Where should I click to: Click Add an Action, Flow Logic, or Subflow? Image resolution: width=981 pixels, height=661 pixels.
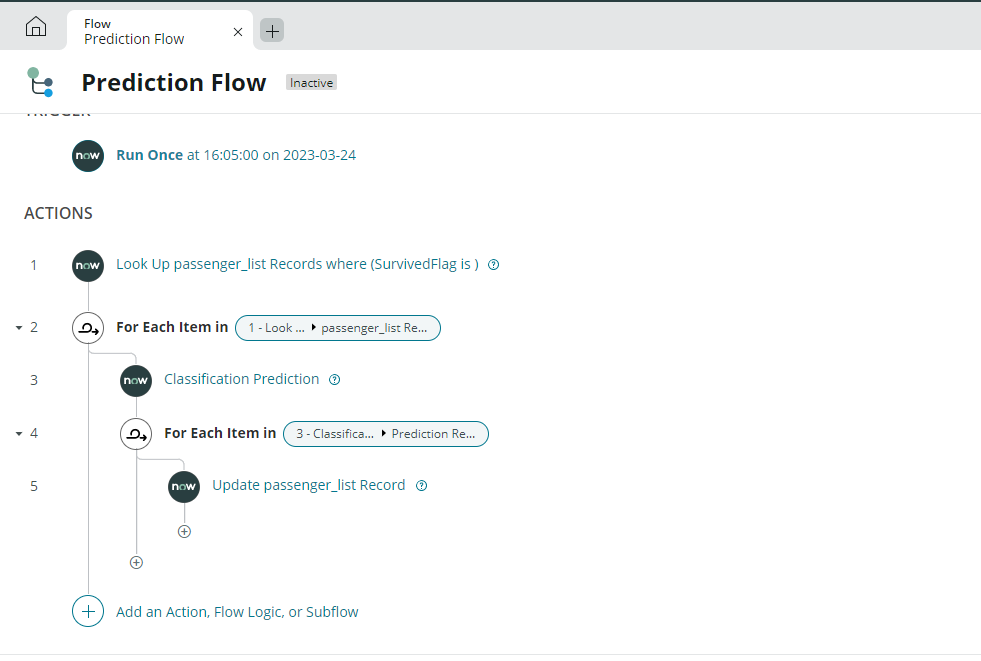[237, 612]
